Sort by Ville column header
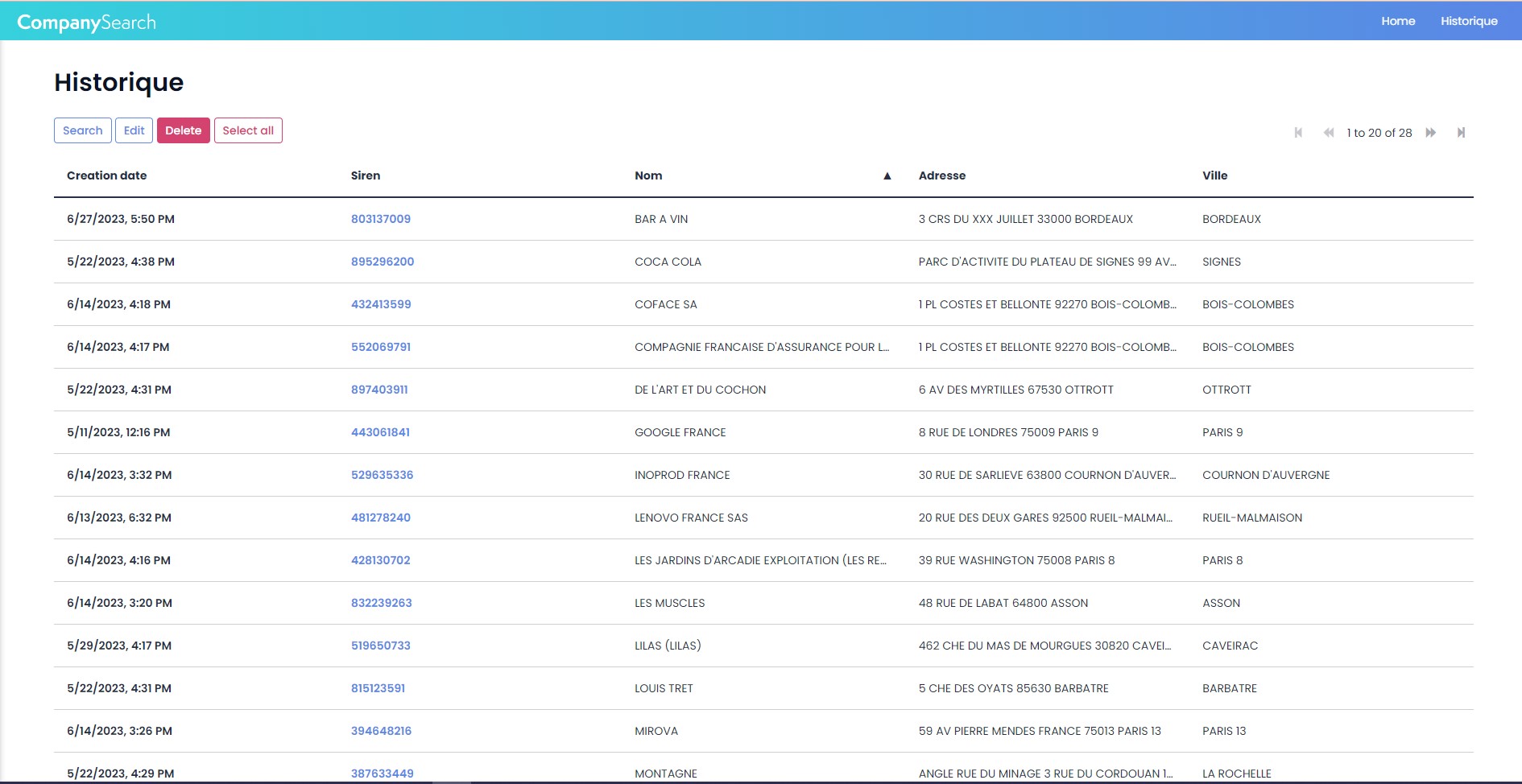Viewport: 1522px width, 784px height. 1214,175
